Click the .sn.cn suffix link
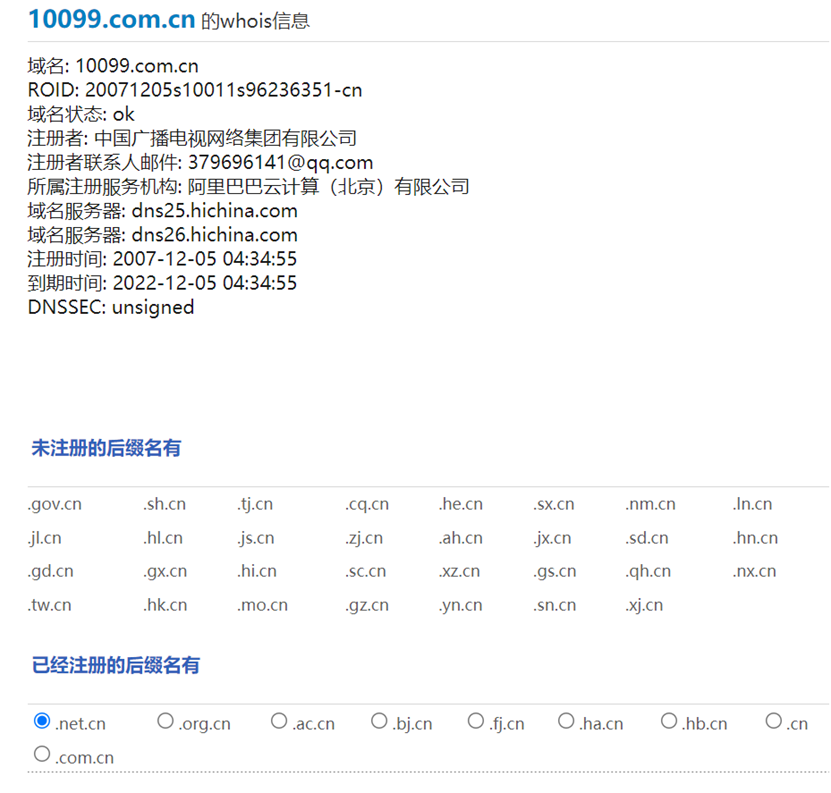The width and height of the screenshot is (831, 793). (x=554, y=605)
